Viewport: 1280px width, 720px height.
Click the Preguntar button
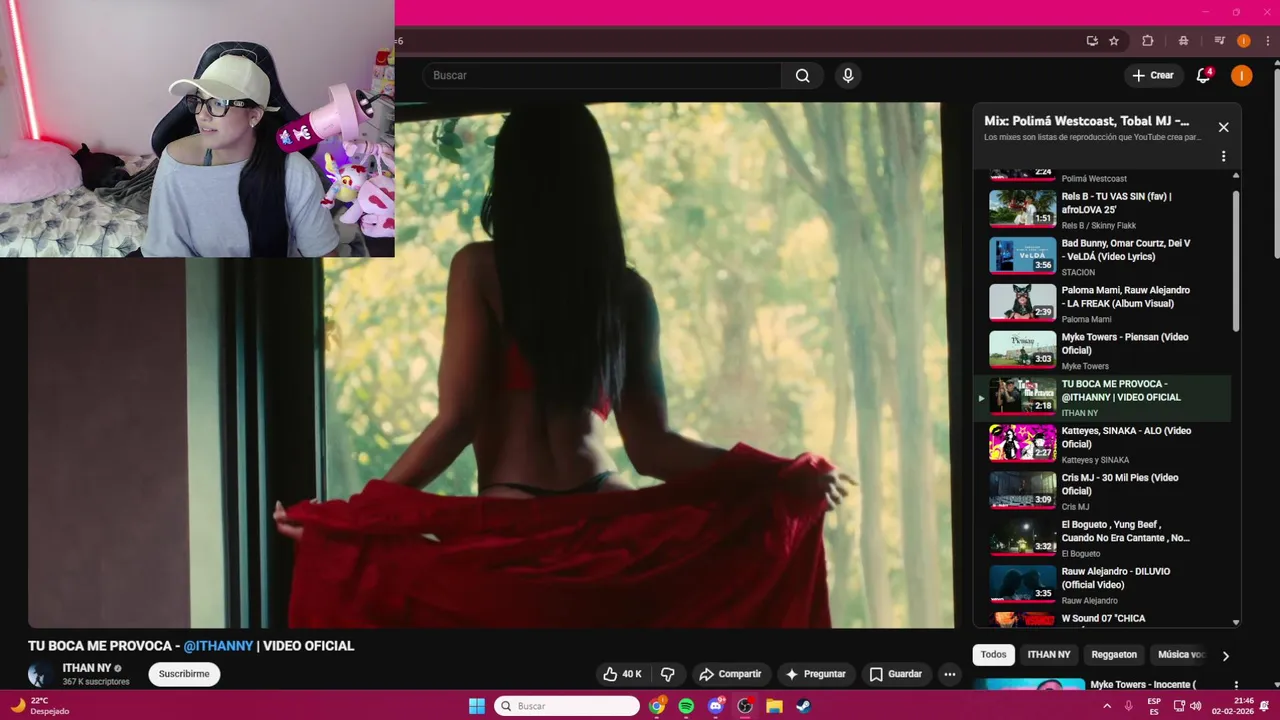click(x=815, y=674)
